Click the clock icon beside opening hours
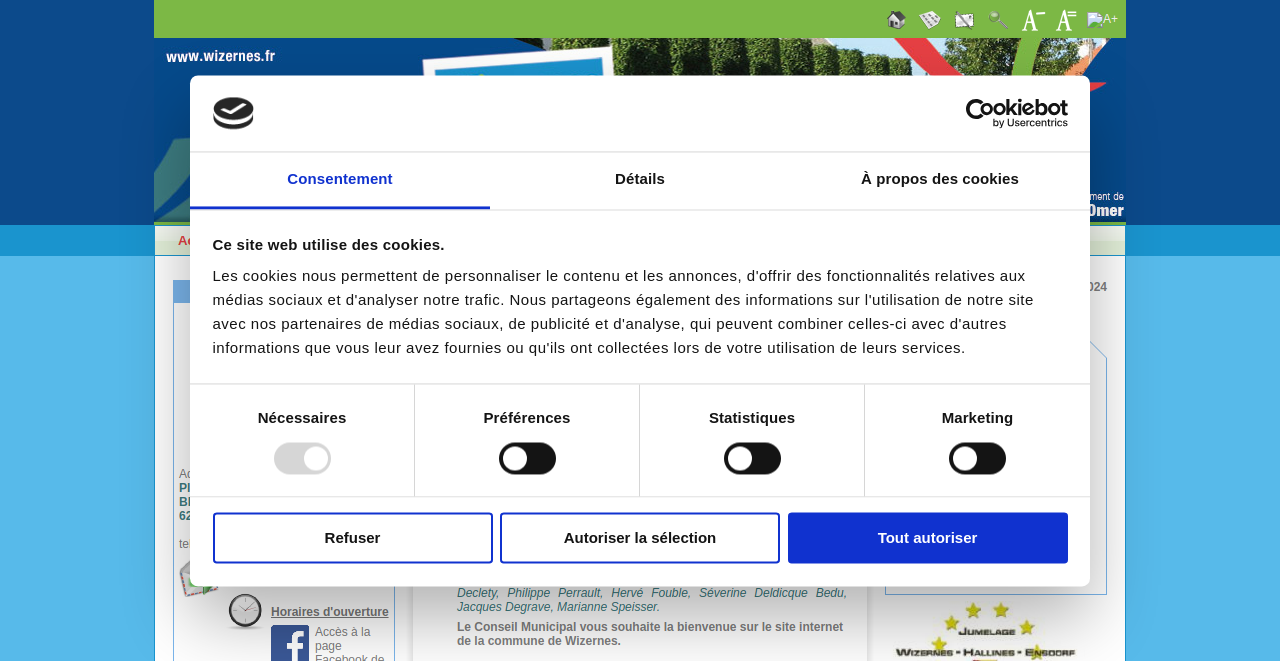This screenshot has width=1280, height=661. click(245, 611)
